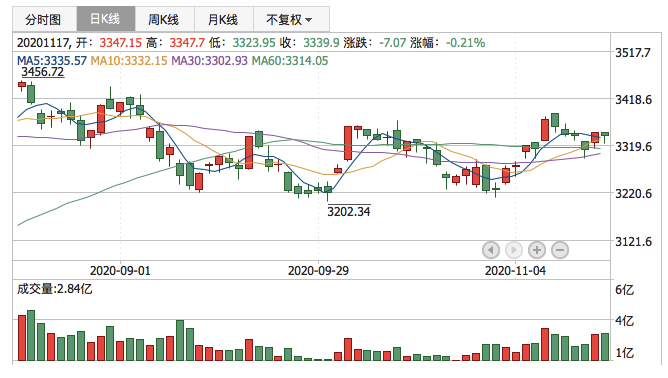Click the MA10 moving average label
Image resolution: width=668 pixels, height=378 pixels.
click(x=129, y=61)
